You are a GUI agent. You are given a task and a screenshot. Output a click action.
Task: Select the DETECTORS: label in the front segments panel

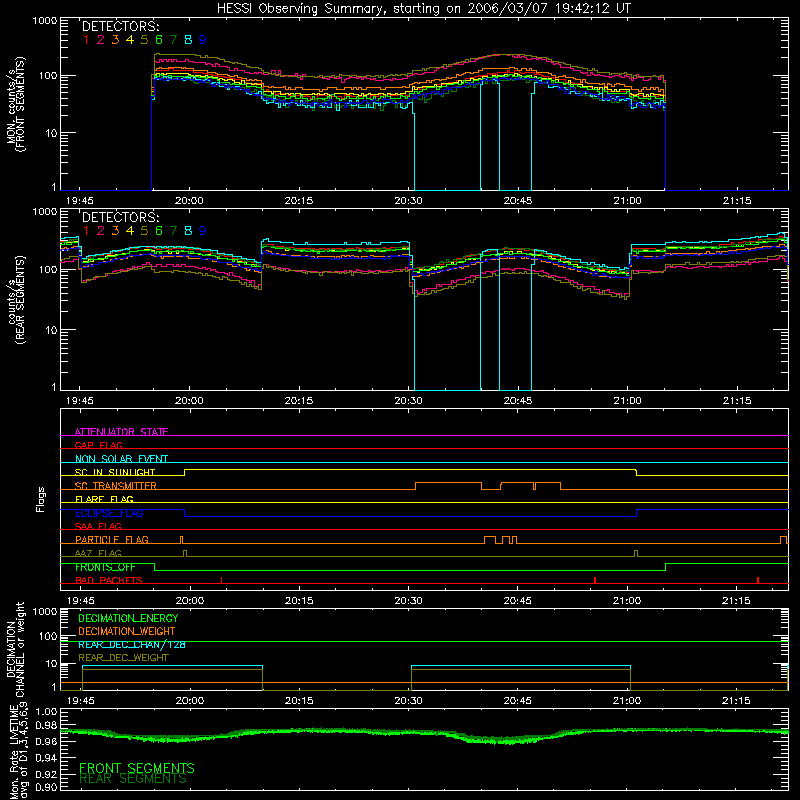121,27
